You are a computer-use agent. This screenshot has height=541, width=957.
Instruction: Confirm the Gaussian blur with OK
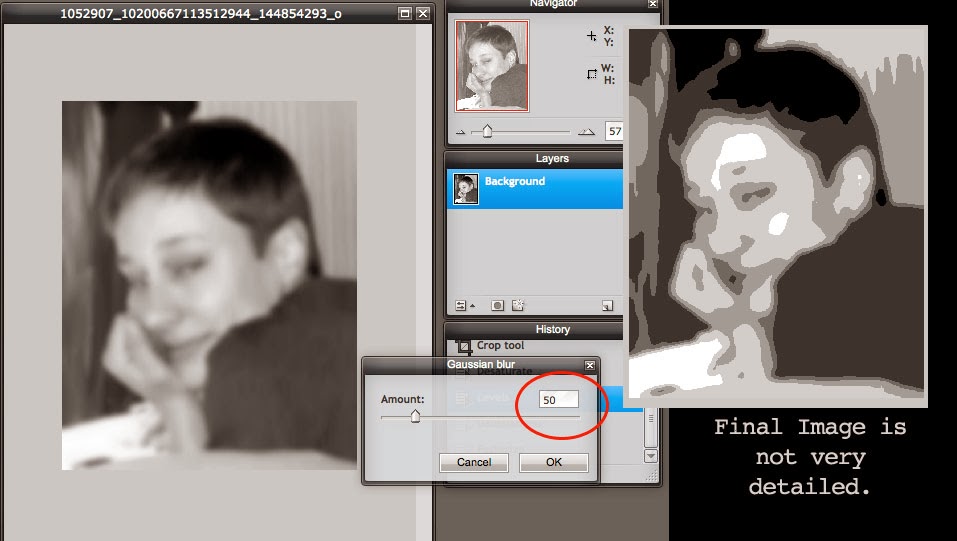point(554,462)
